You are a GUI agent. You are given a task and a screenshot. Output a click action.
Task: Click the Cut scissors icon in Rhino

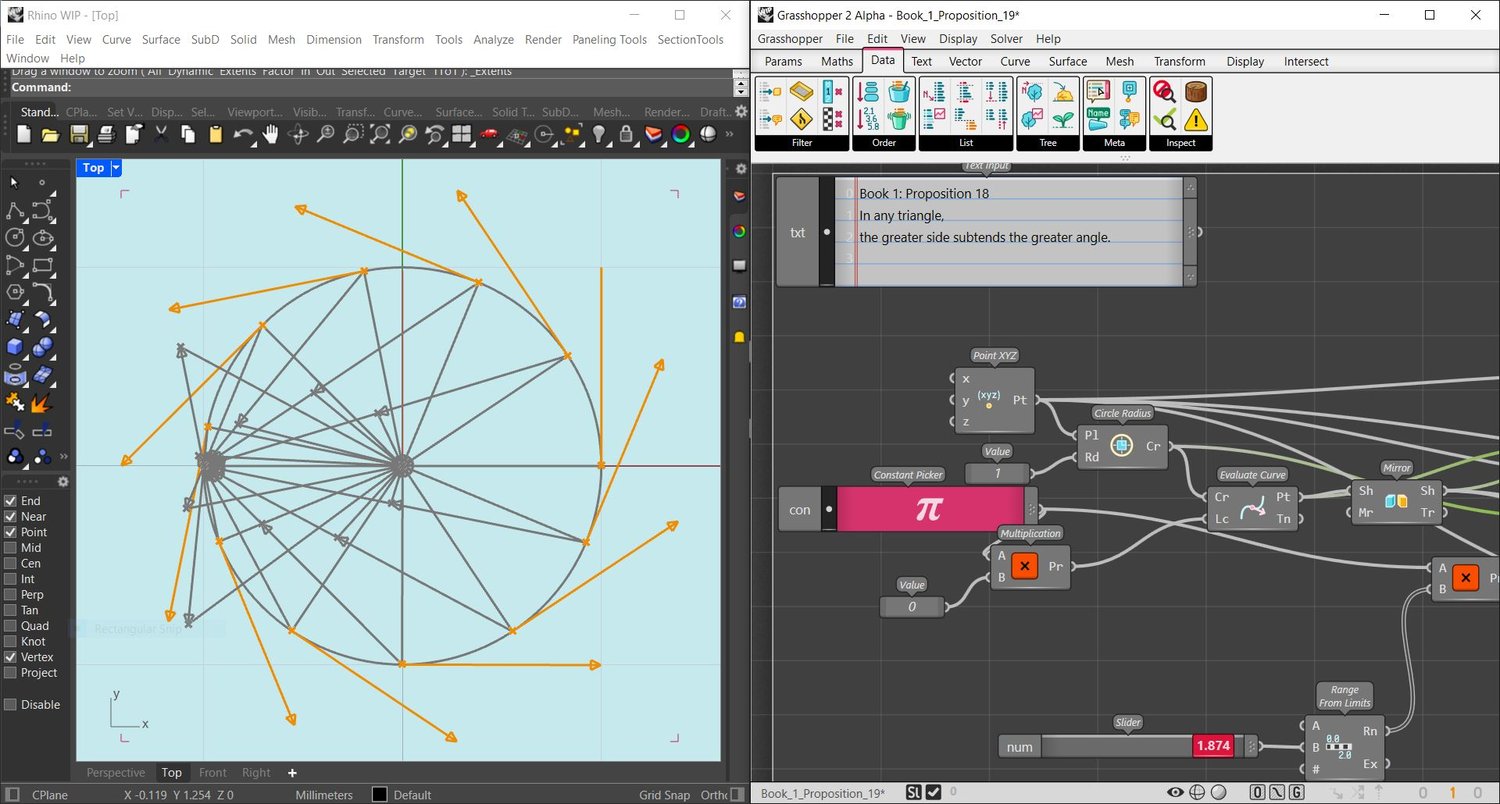[x=160, y=134]
